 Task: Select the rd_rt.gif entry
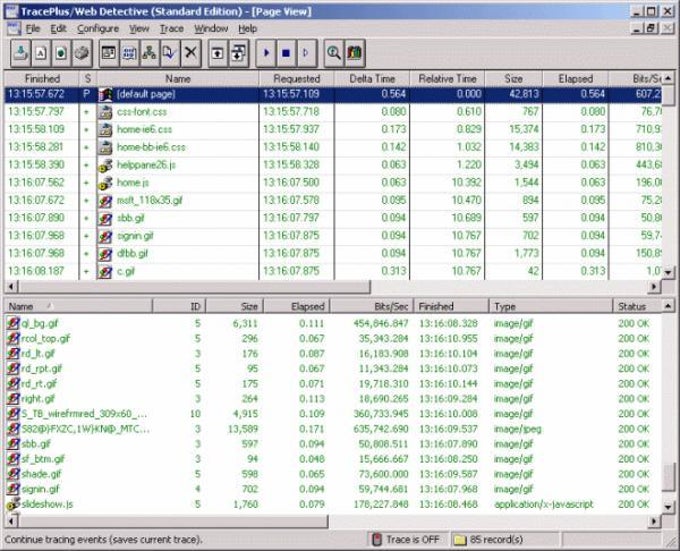[39, 384]
